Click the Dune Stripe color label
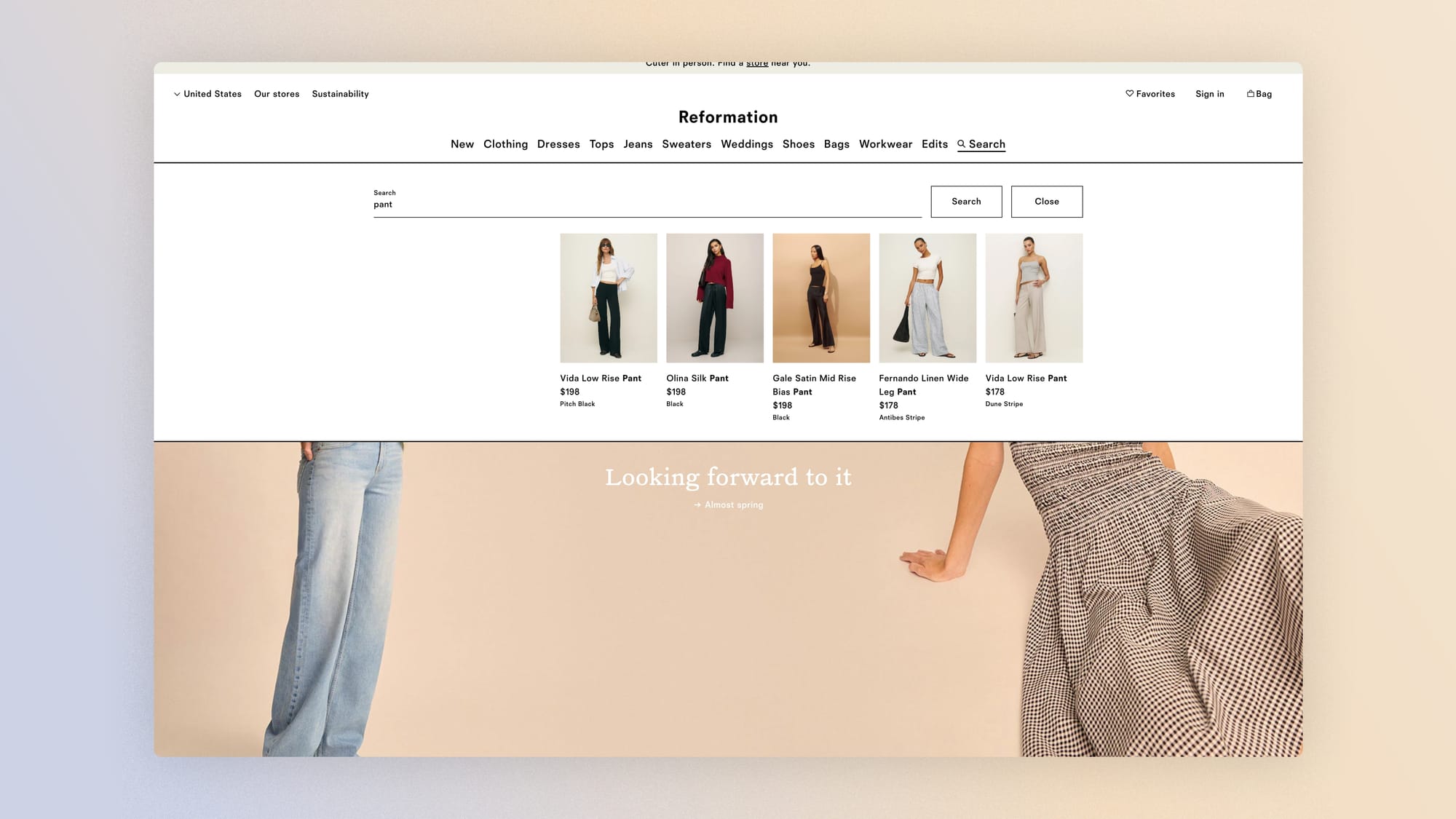The image size is (1456, 819). 1004,404
